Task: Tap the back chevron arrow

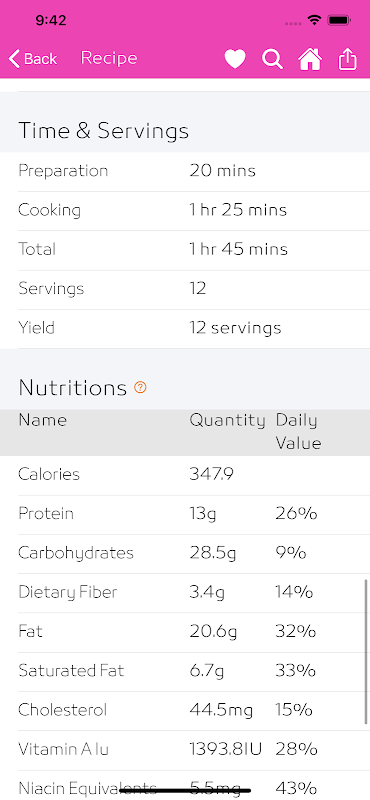Action: coord(14,59)
